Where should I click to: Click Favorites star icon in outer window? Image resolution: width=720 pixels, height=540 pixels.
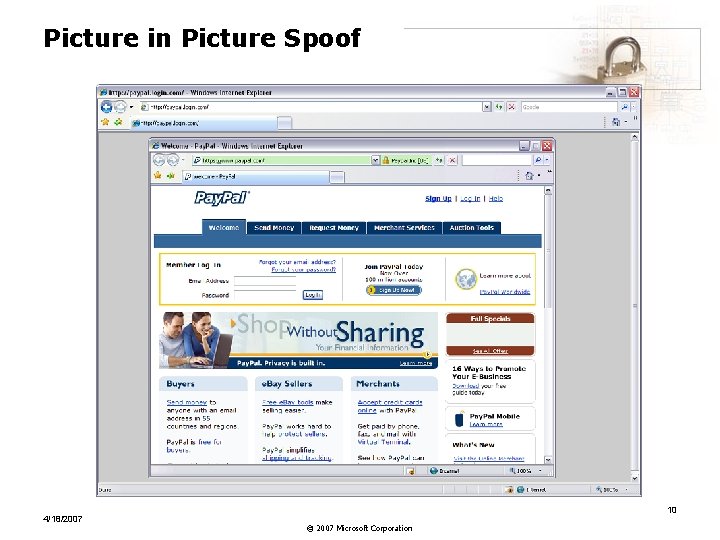coord(105,122)
